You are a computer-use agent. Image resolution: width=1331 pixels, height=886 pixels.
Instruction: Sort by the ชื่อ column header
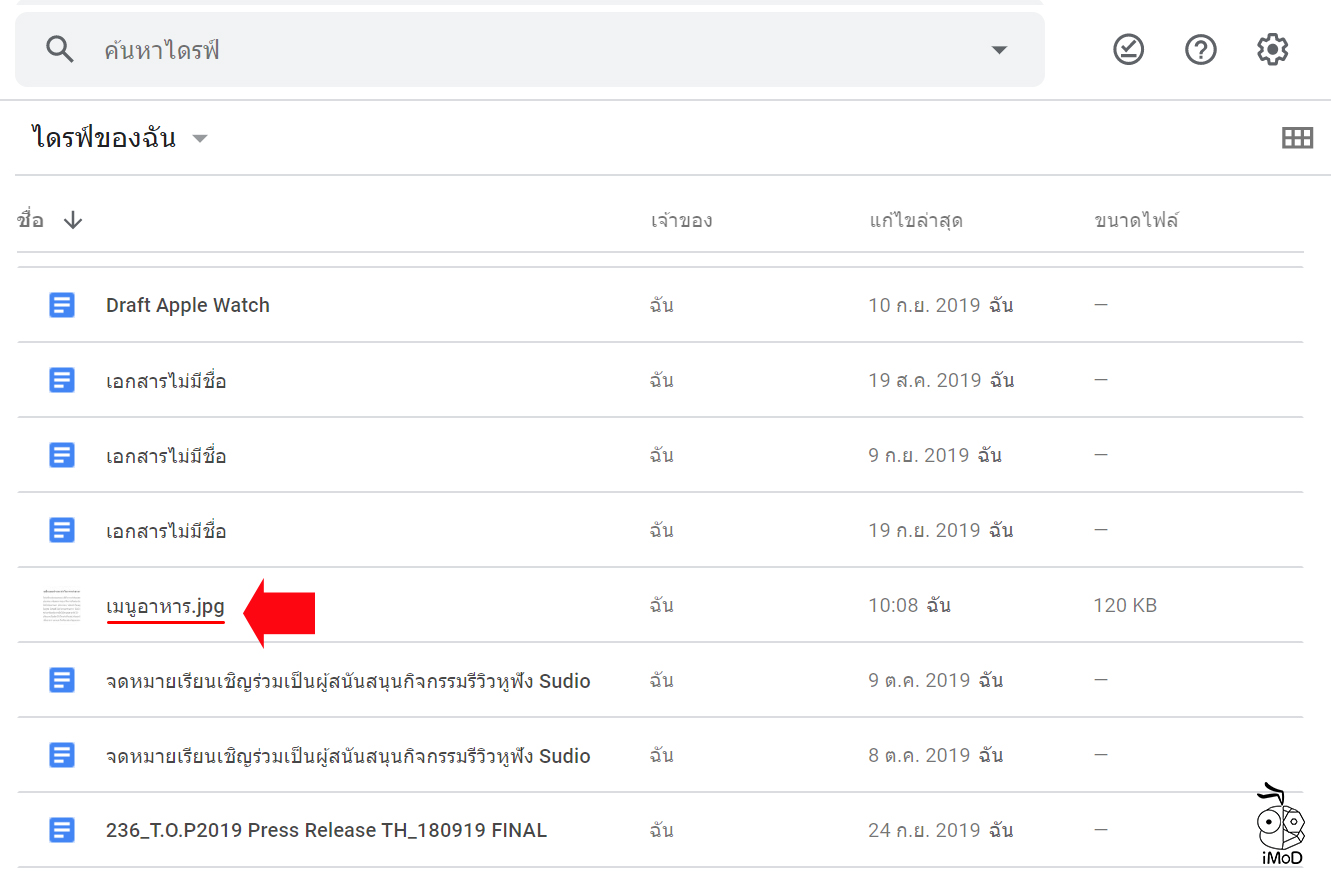pyautogui.click(x=31, y=221)
